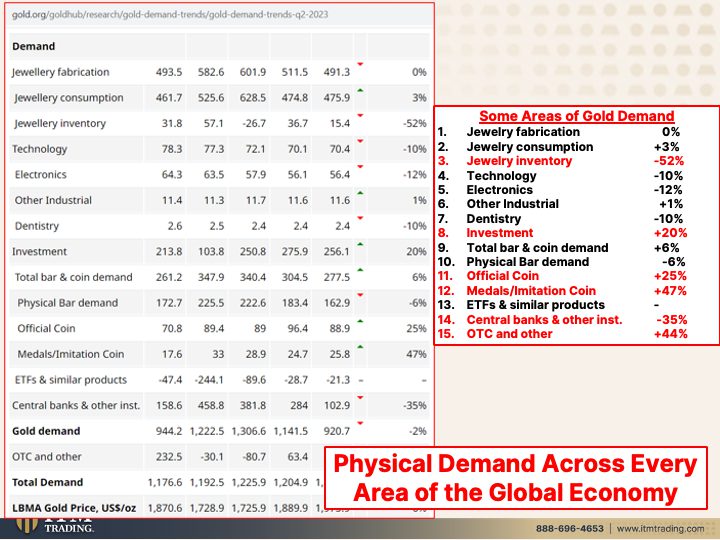Image resolution: width=720 pixels, height=540 pixels.
Task: Click list item '8. Investment' in red
Action: pyautogui.click(x=562, y=233)
